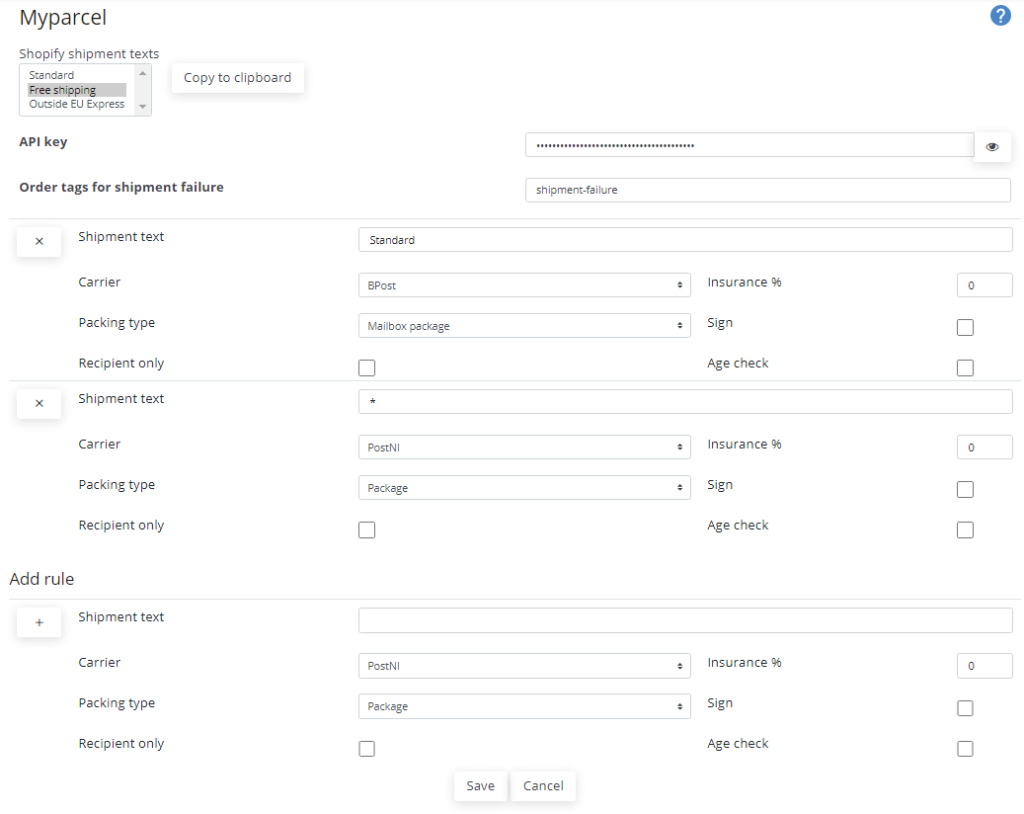1024x814 pixels.
Task: Cancel the Myparcel settings changes
Action: click(543, 786)
